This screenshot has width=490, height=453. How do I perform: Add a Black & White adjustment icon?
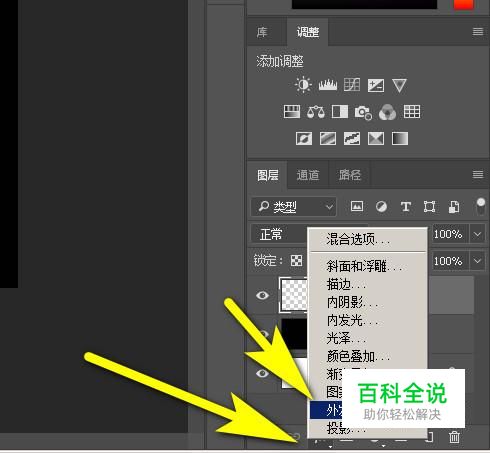coord(340,112)
